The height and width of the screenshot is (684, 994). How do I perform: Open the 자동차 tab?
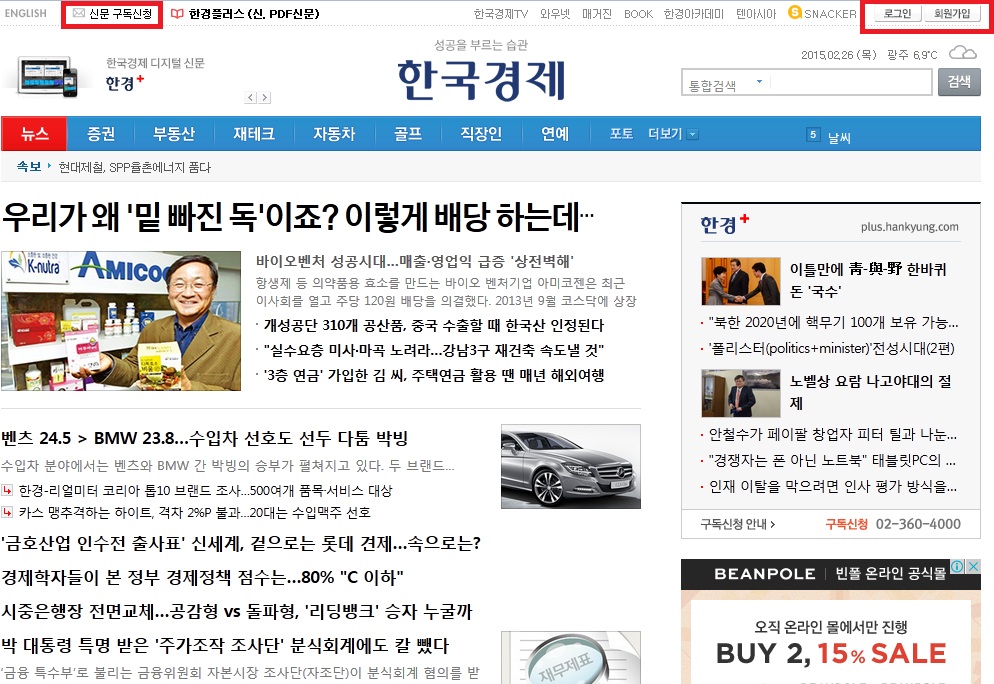coord(334,134)
